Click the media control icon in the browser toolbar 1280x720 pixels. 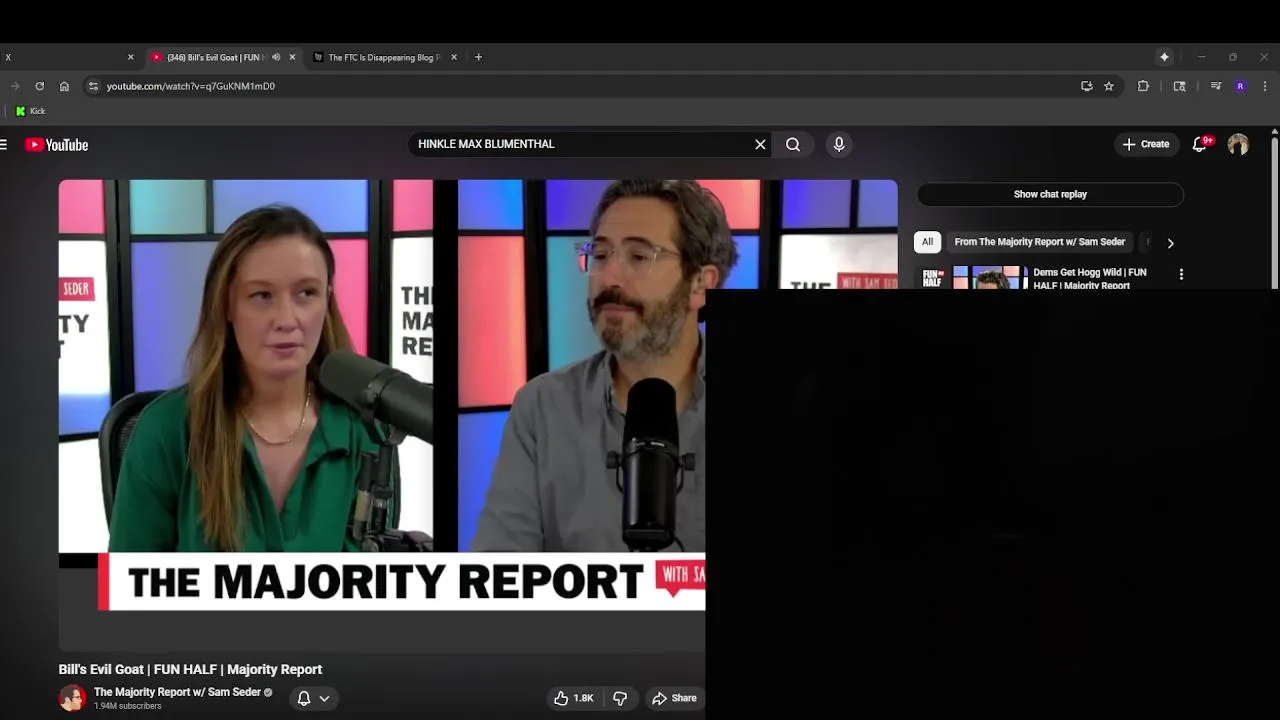pos(1216,86)
